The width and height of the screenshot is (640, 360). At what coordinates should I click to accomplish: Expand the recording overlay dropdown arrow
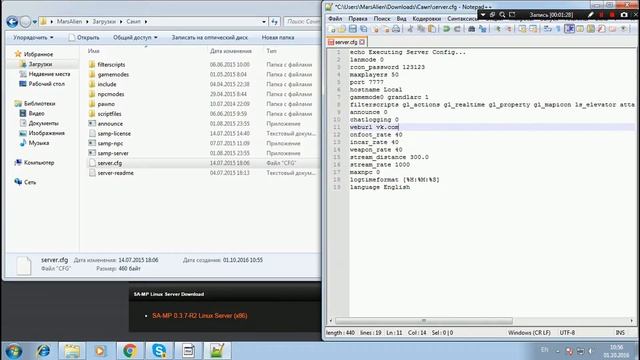coord(483,15)
